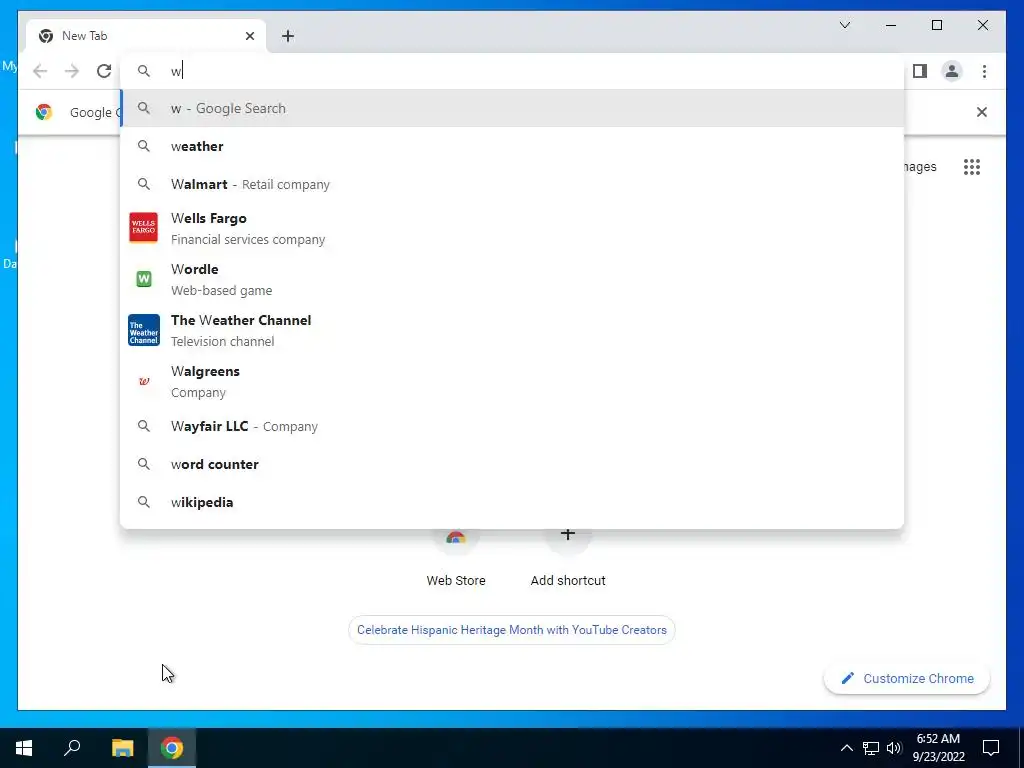1024x768 pixels.
Task: Reload the page with the refresh icon
Action: coord(104,71)
